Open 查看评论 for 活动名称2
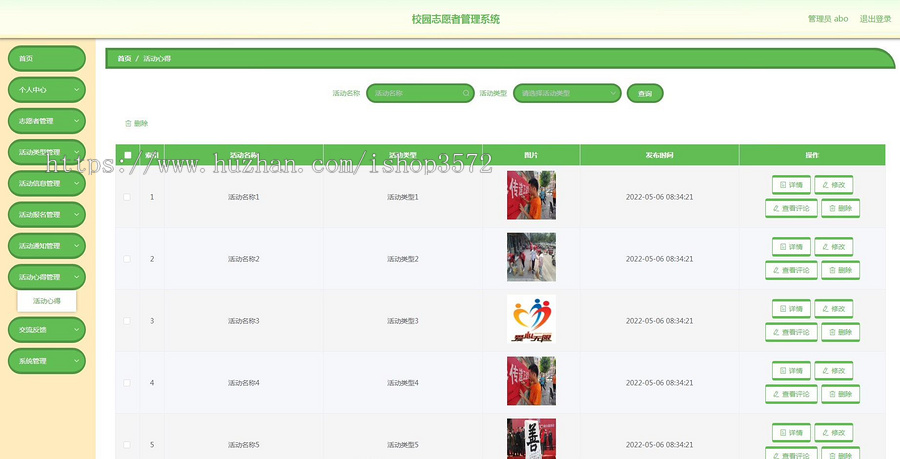This screenshot has width=900, height=459. 791,270
